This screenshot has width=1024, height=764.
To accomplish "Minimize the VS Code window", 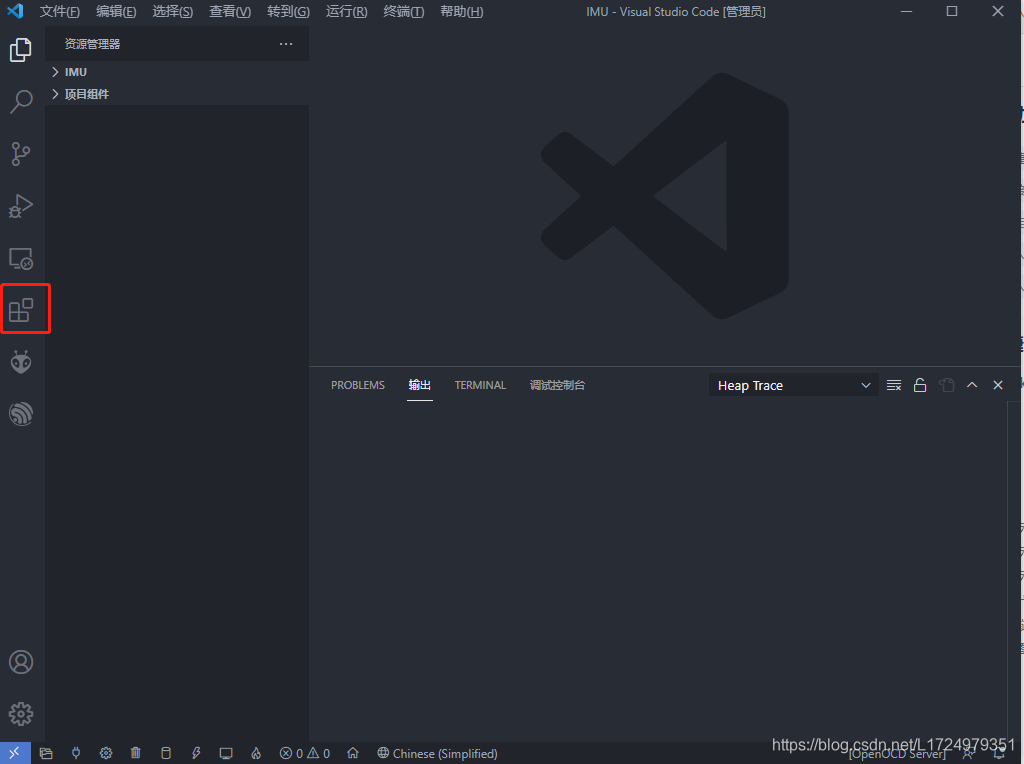I will [x=906, y=12].
